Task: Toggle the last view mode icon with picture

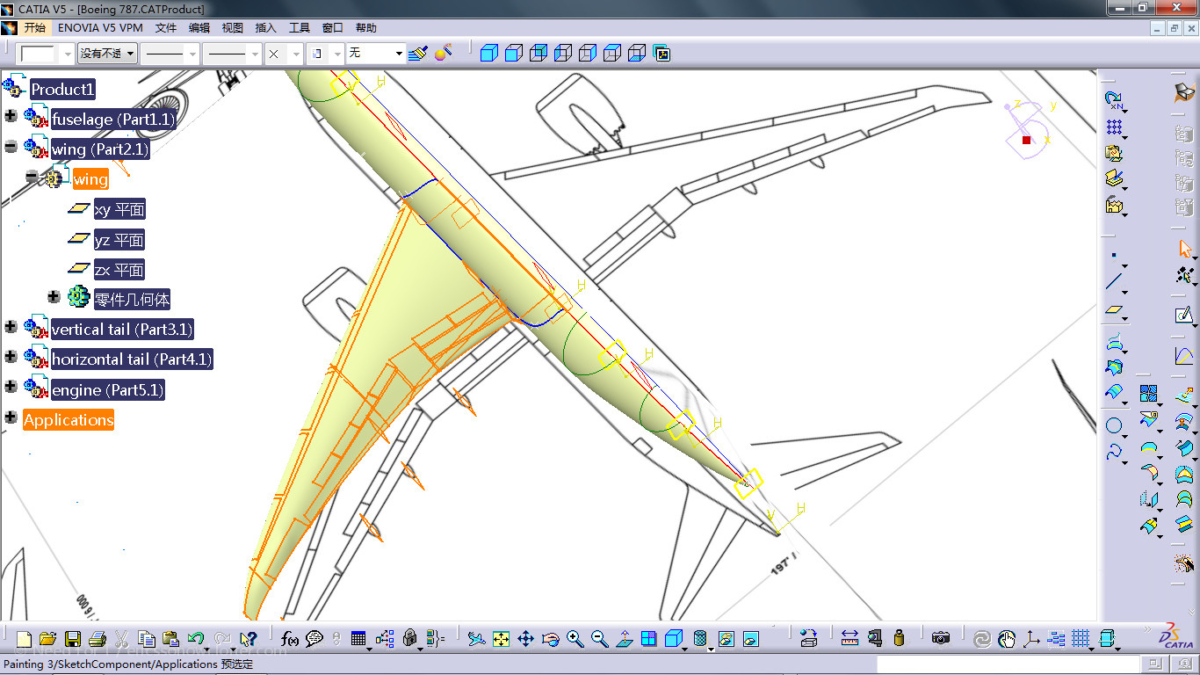Action: [x=662, y=53]
